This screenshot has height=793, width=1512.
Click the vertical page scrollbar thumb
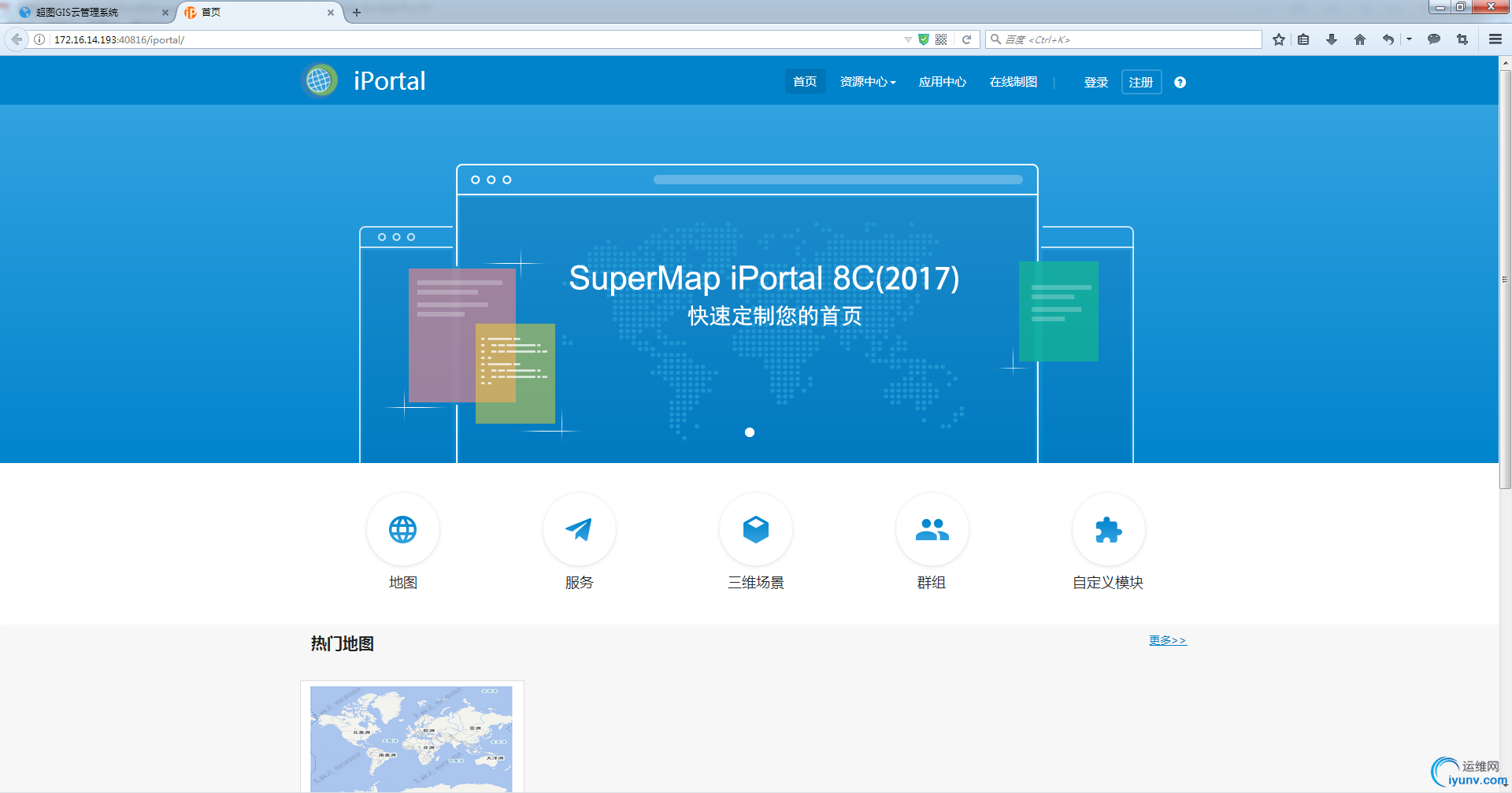coord(1505,280)
